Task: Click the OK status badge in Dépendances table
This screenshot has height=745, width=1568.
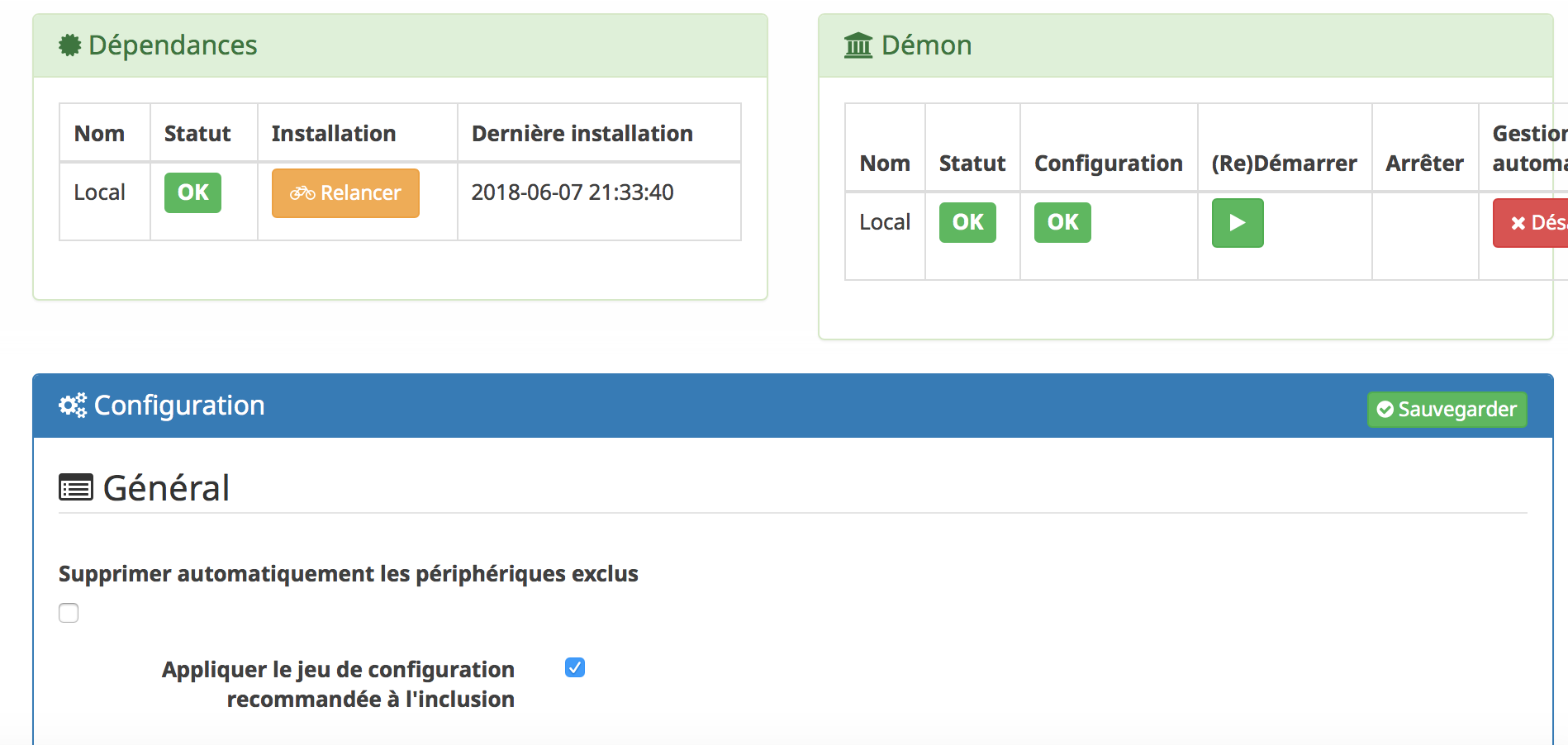Action: (x=192, y=192)
